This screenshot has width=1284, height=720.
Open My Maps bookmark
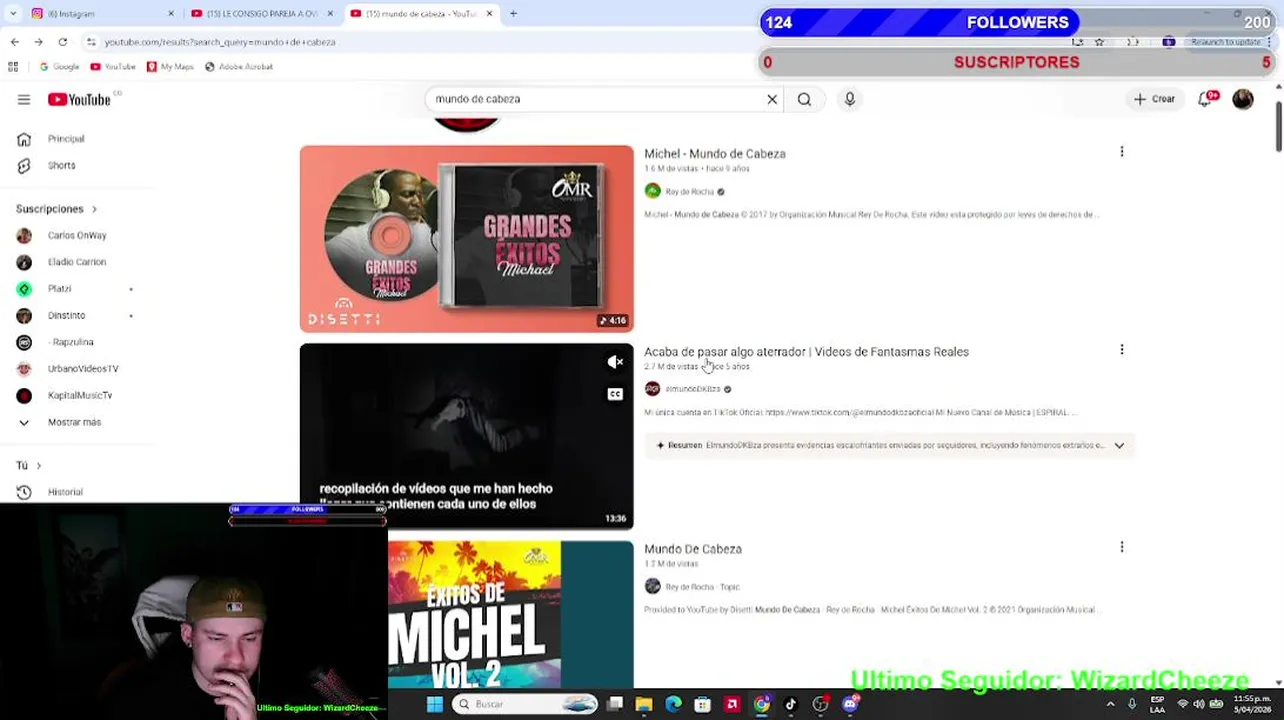[170, 67]
